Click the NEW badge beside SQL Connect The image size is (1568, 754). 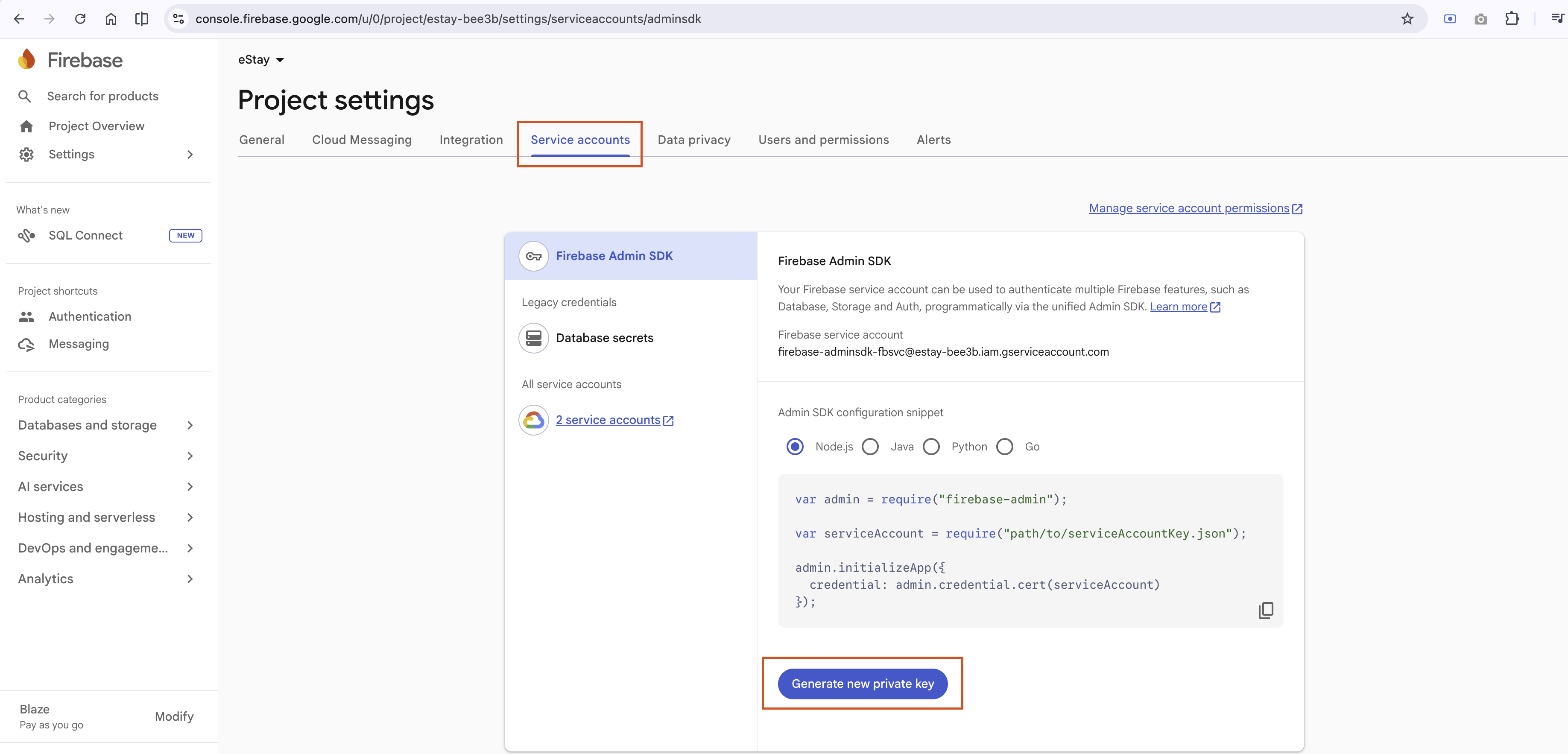186,236
